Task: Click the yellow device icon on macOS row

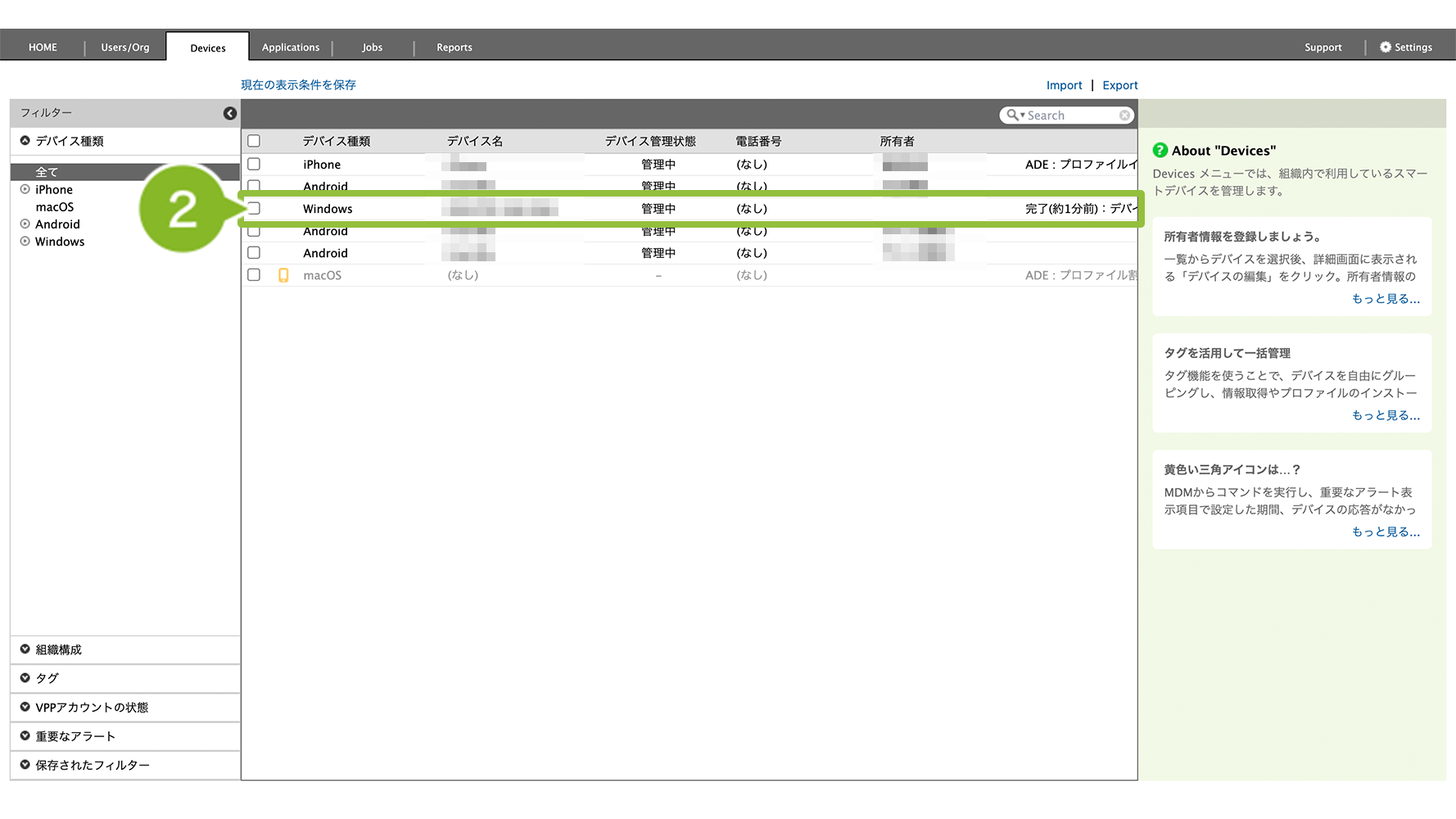Action: 283,275
